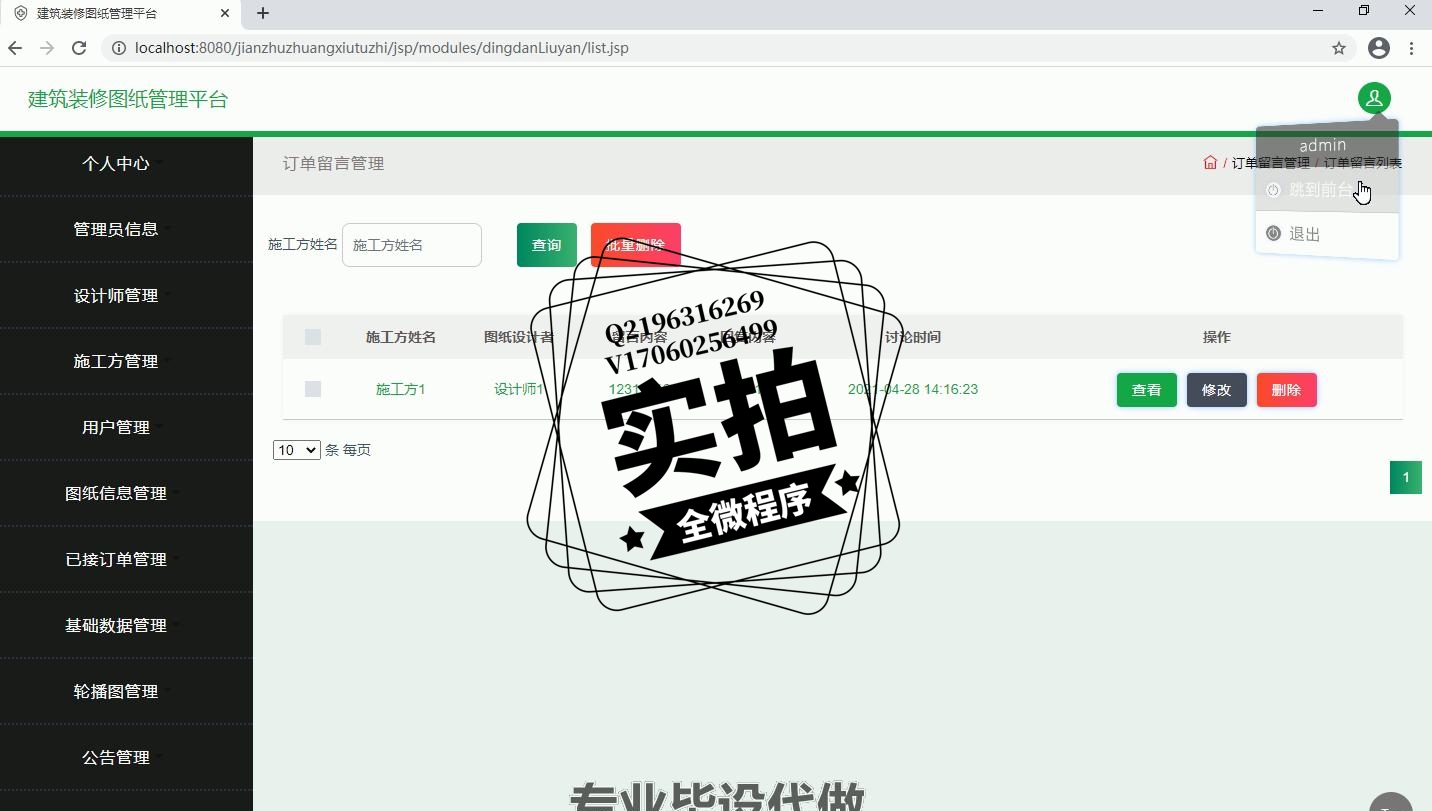Click the 讨论时间 column header

[913, 337]
